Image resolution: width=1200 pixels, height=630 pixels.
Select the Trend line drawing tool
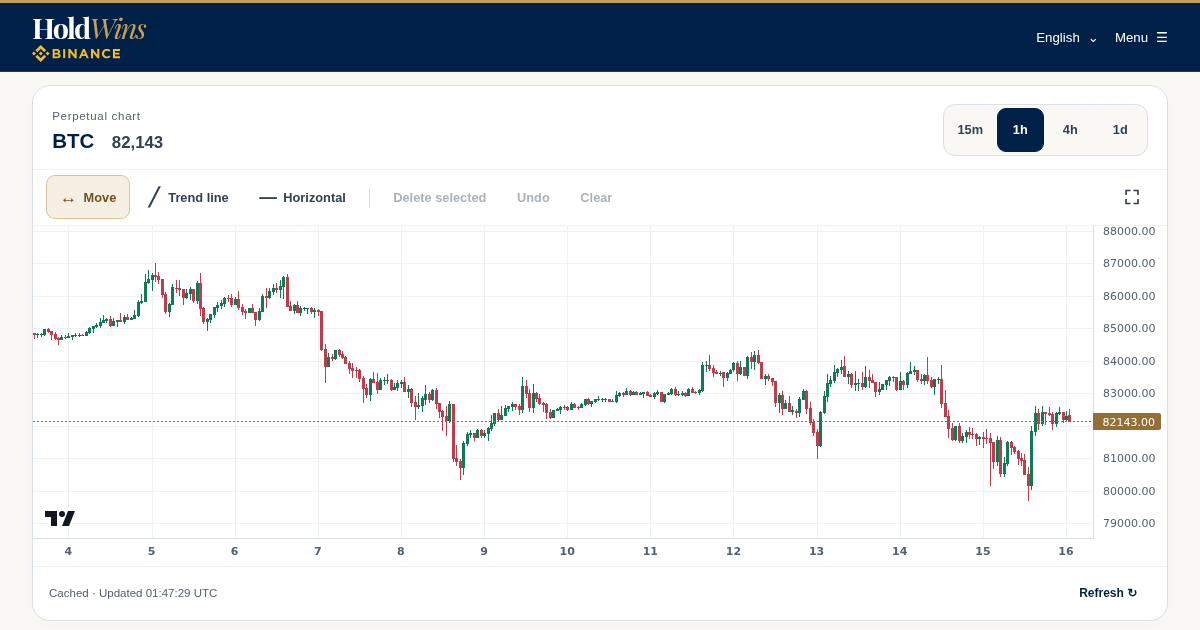tap(188, 197)
